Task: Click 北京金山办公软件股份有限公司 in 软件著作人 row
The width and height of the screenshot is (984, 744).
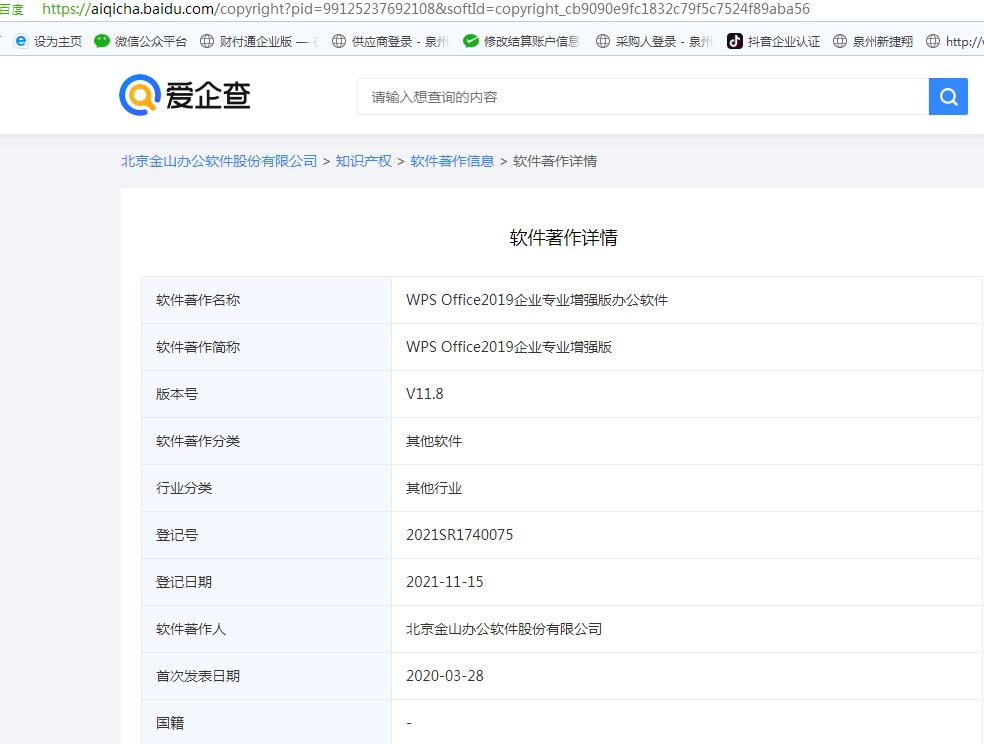Action: (504, 629)
